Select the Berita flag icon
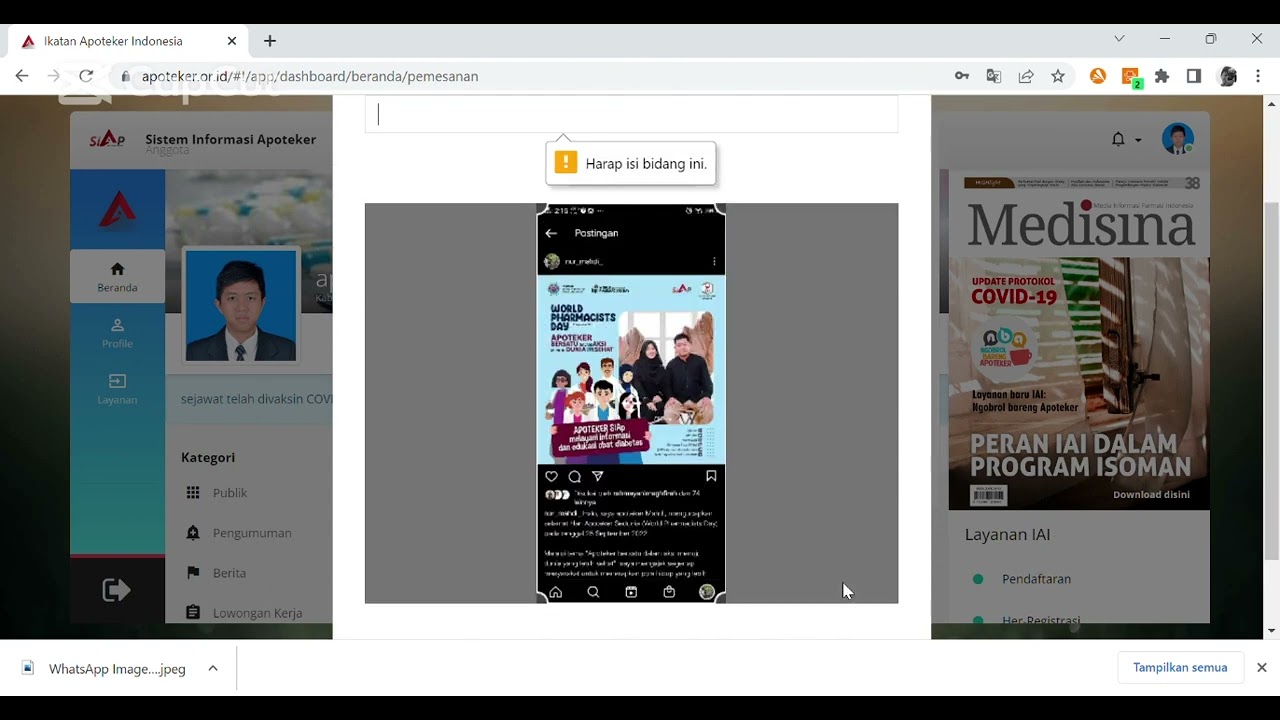This screenshot has width=1280, height=720. click(x=193, y=573)
